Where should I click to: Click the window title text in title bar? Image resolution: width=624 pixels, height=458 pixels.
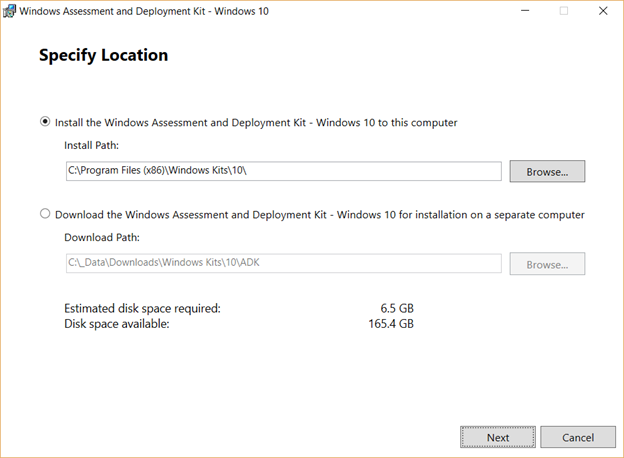(x=144, y=11)
